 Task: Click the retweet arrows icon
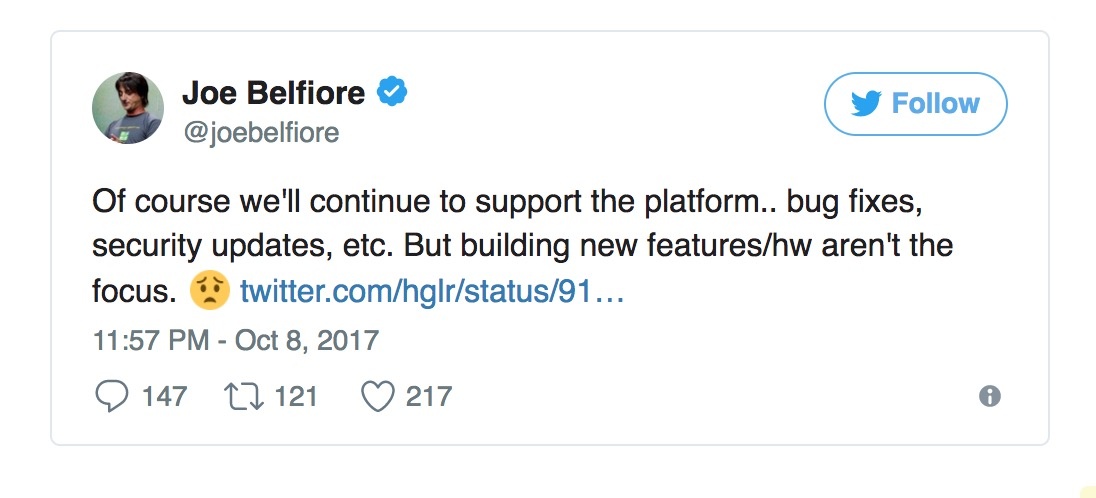tap(244, 397)
